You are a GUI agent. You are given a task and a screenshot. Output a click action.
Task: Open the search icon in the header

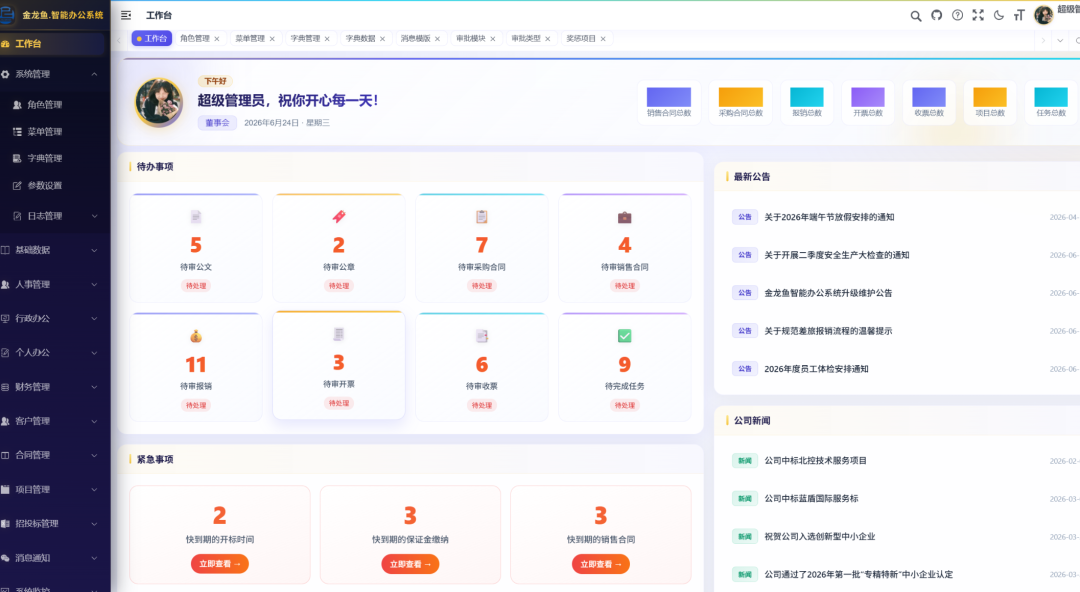(915, 16)
